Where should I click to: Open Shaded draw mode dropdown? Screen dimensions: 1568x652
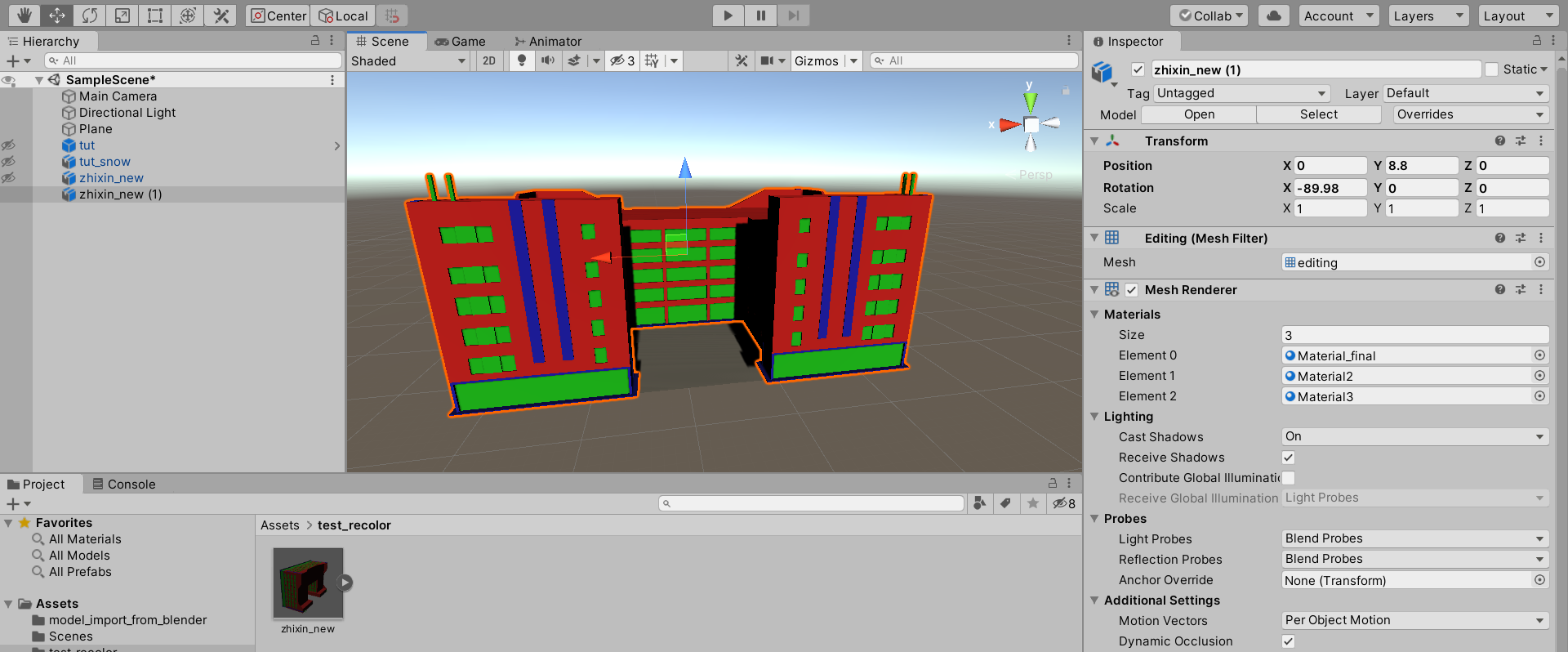pyautogui.click(x=408, y=60)
